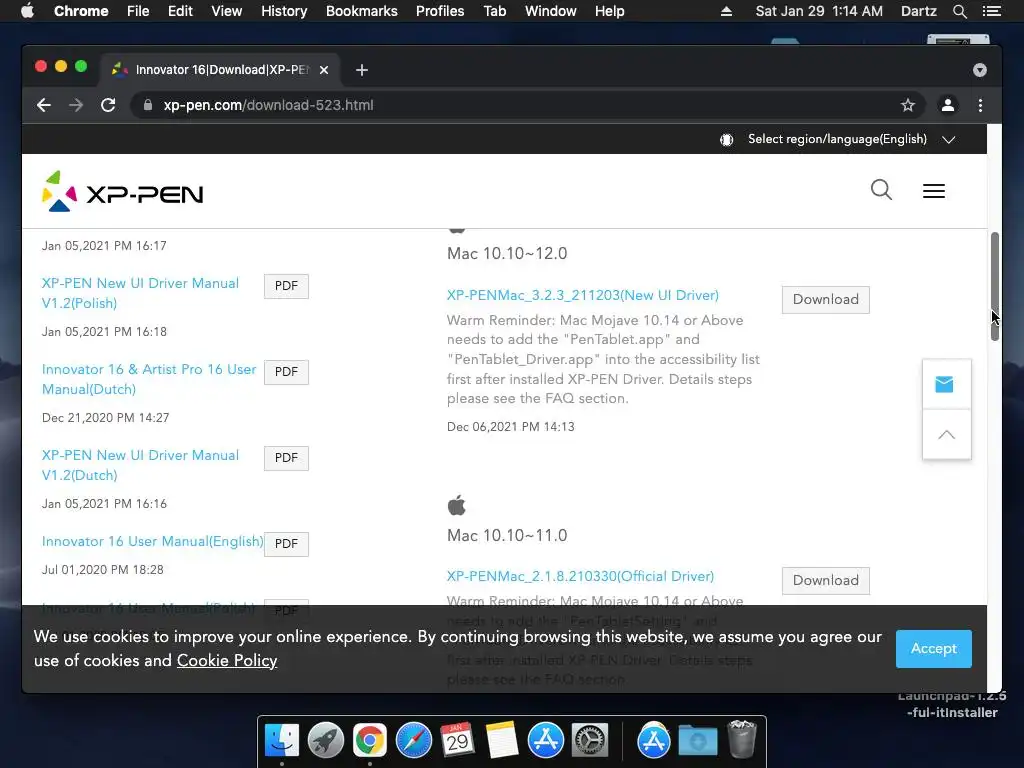Screen dimensions: 1024x768
Task: Open Notes from the Dock
Action: point(502,740)
